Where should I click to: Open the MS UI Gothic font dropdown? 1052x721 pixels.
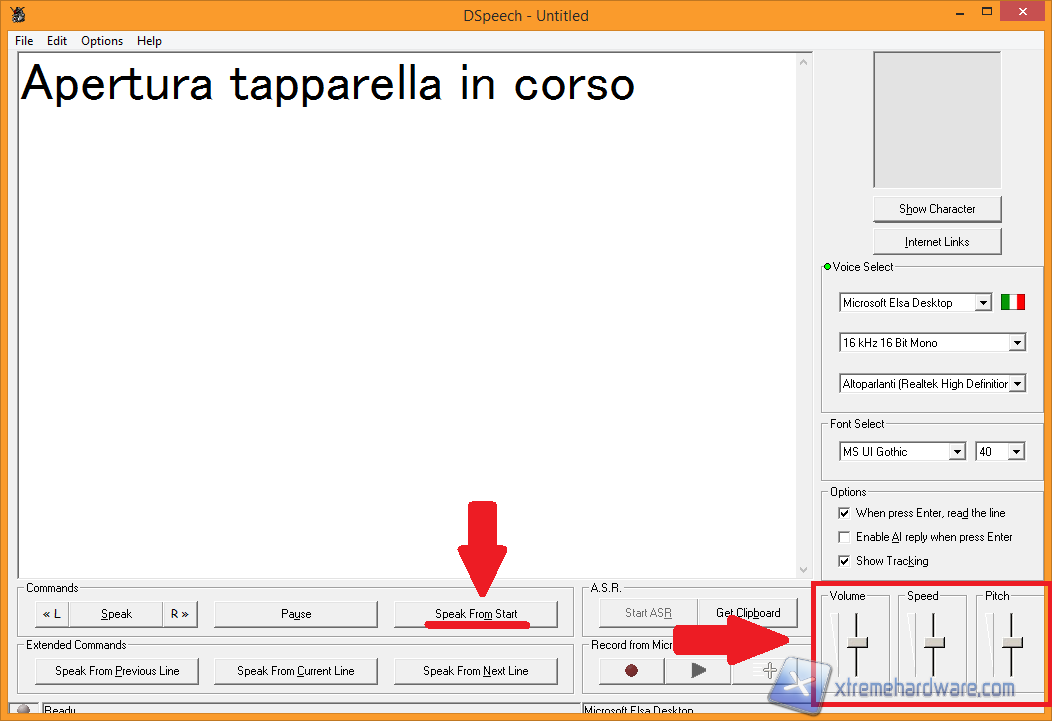coord(957,452)
